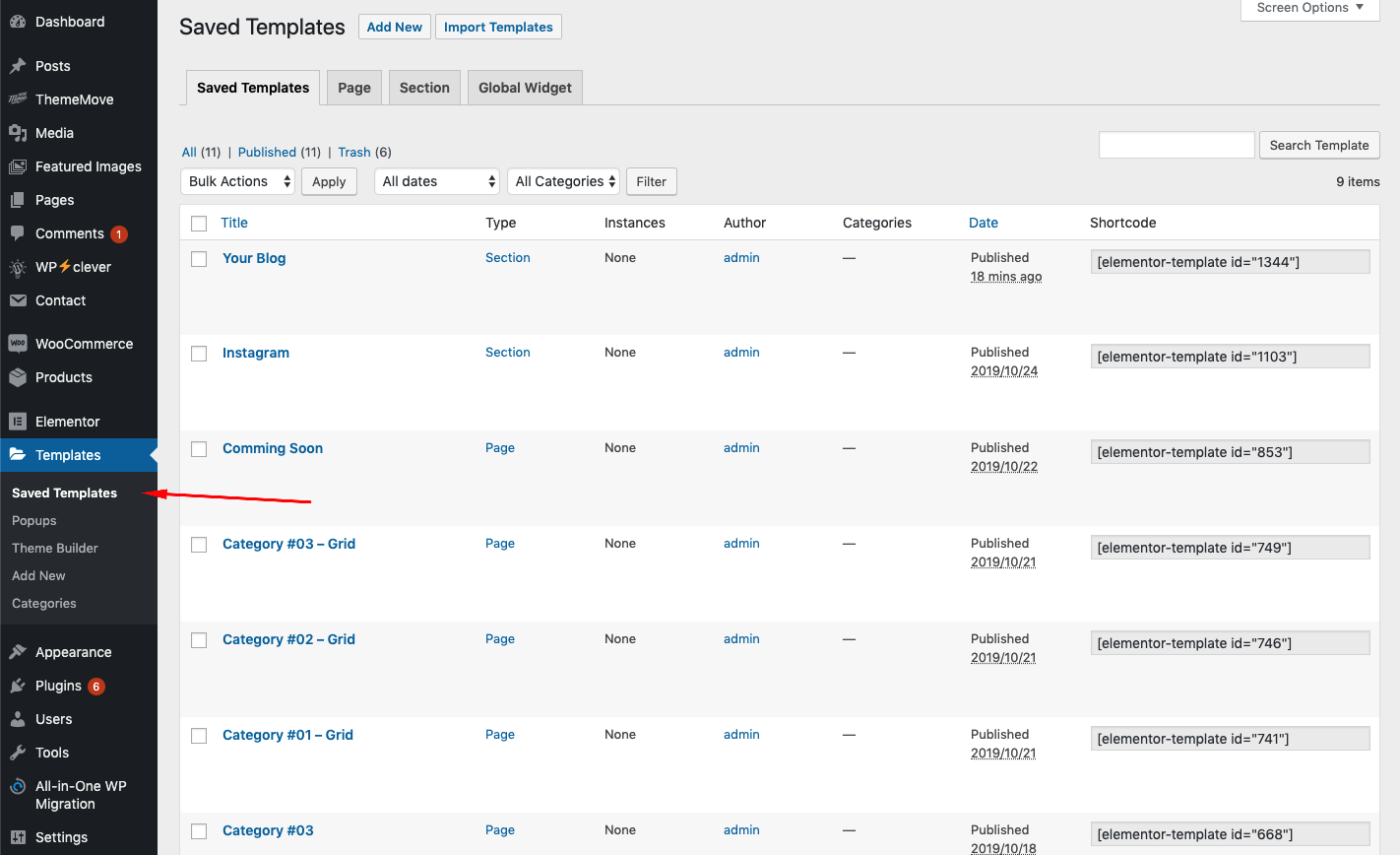Click the Page type link for Category #01 – Grid
Screen dimensions: 1400x855
[x=500, y=734]
